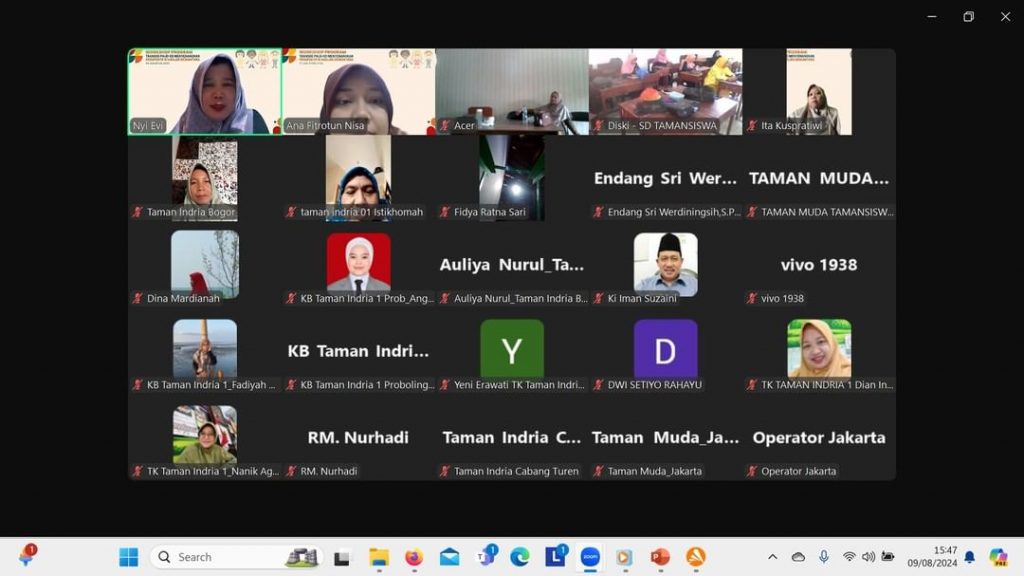Expand the hidden system tray icons

point(772,557)
